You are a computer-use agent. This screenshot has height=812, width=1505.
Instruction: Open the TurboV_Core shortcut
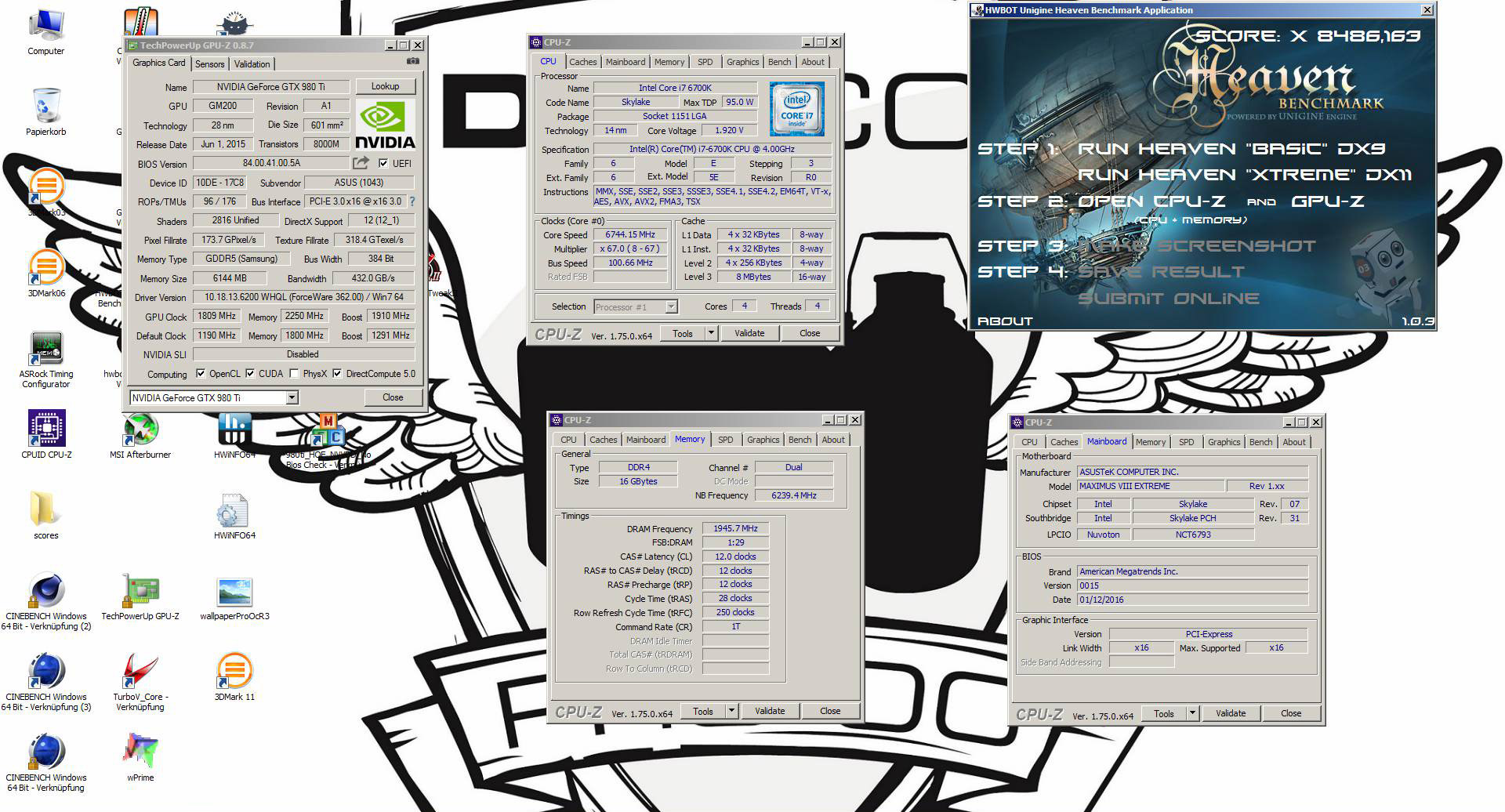point(140,683)
